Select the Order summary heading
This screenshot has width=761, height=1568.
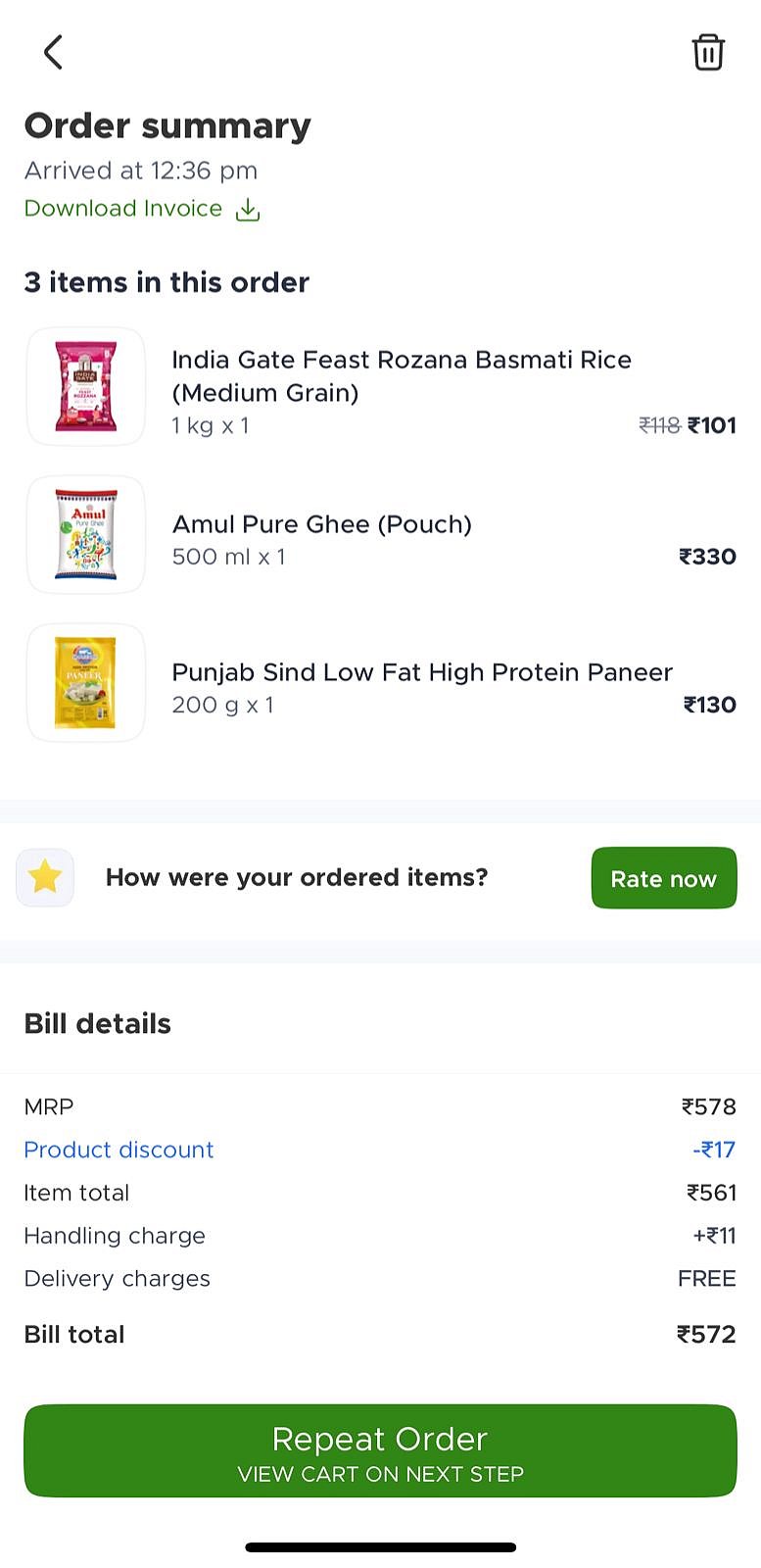167,125
